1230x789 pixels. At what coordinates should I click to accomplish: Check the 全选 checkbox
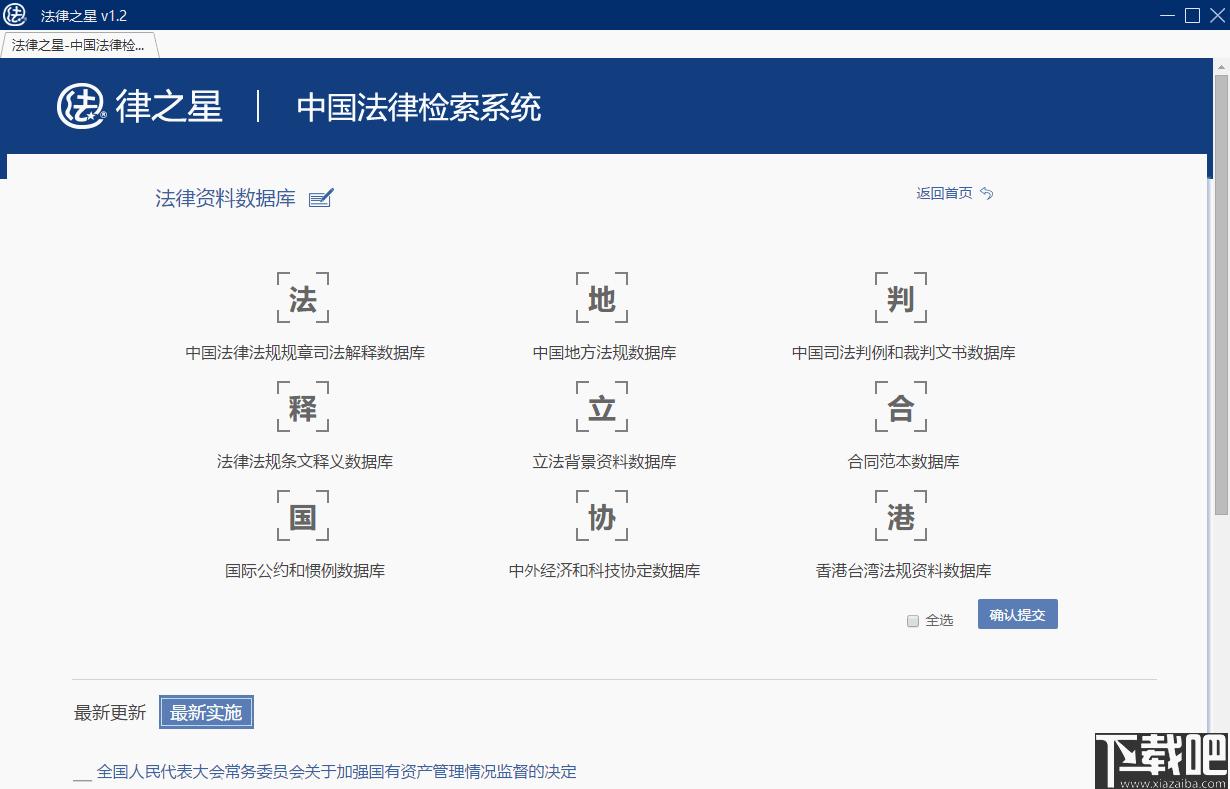(912, 621)
